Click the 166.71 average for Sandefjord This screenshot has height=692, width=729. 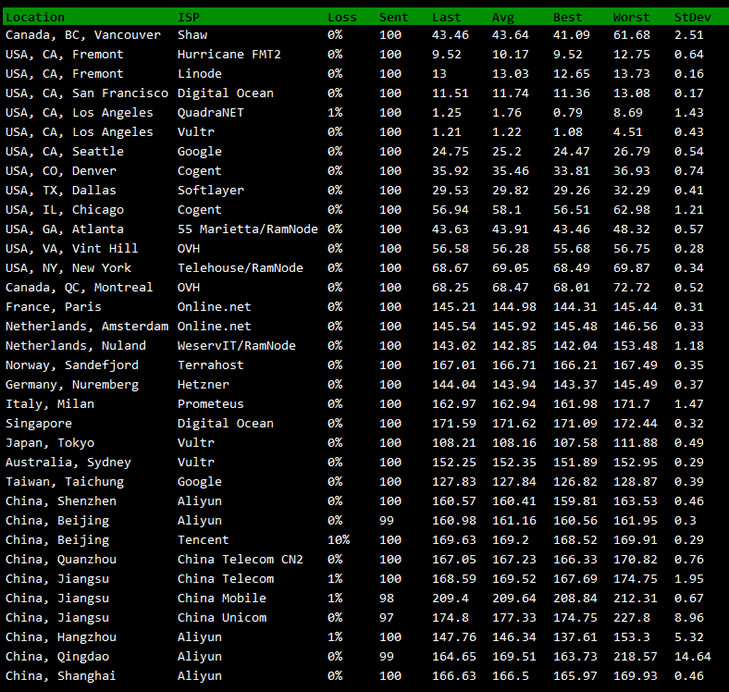[x=514, y=366]
